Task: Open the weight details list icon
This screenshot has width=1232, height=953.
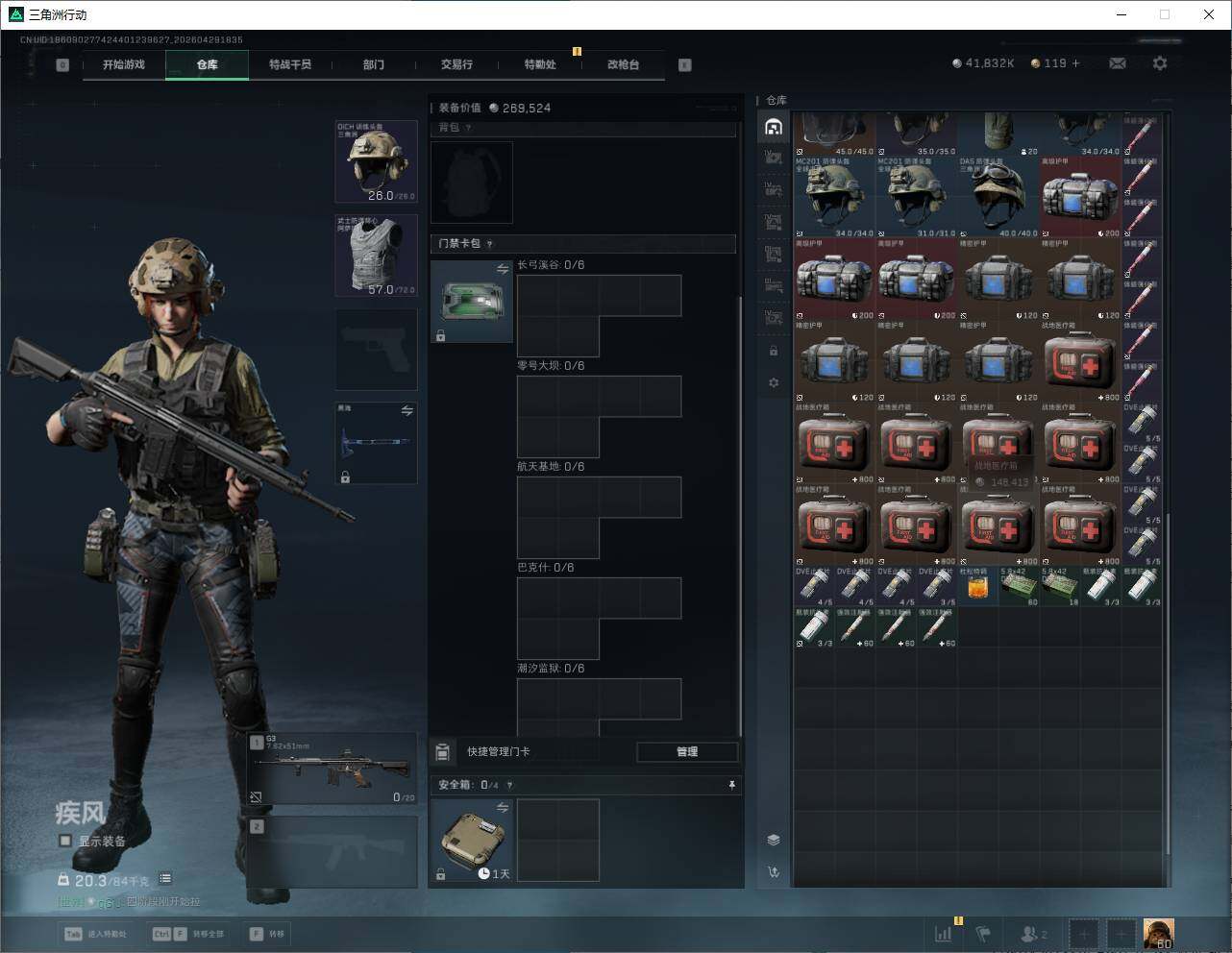Action: click(x=165, y=878)
